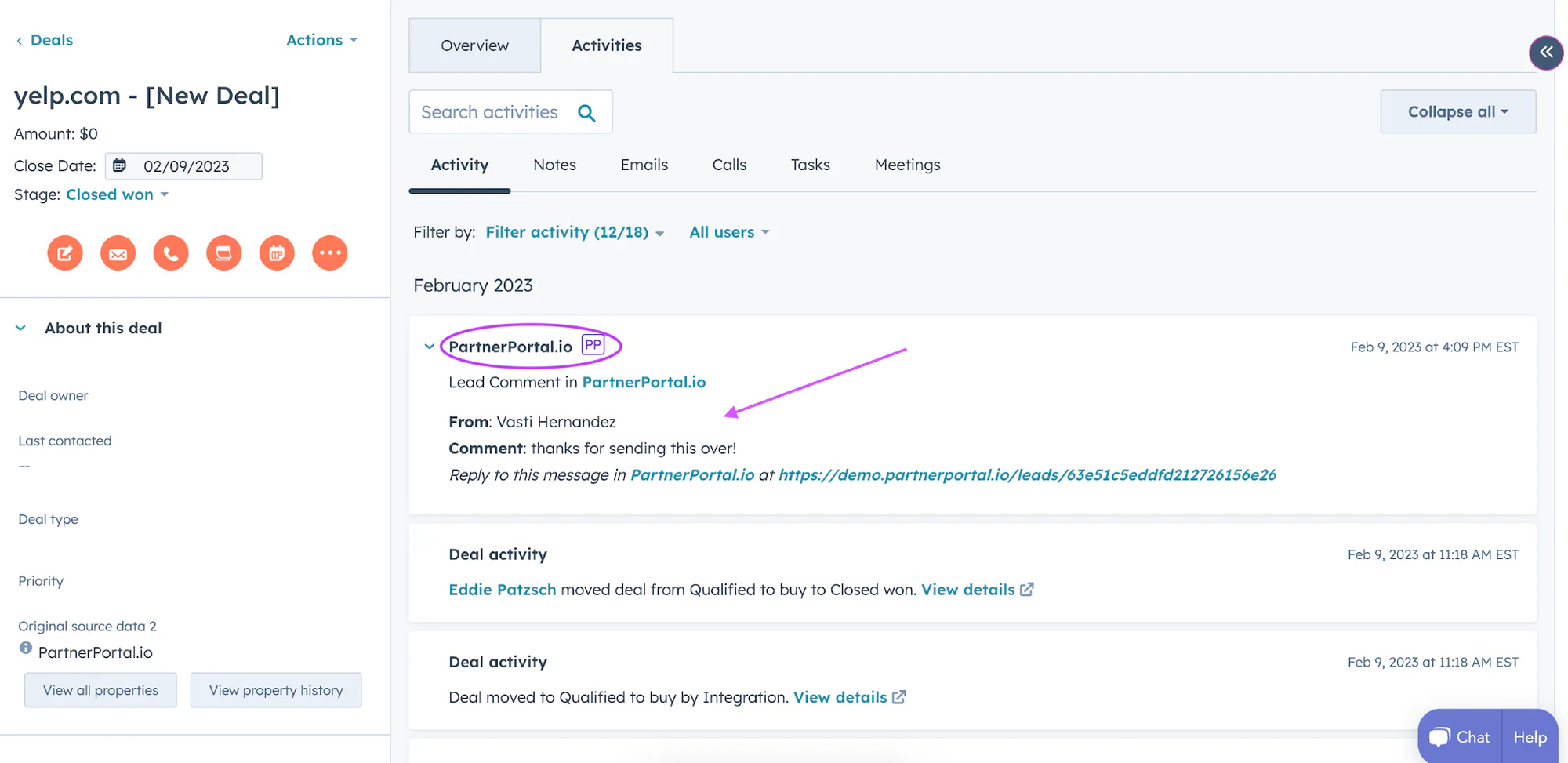Open the All users filter dropdown
The width and height of the screenshot is (1568, 763).
(x=729, y=232)
